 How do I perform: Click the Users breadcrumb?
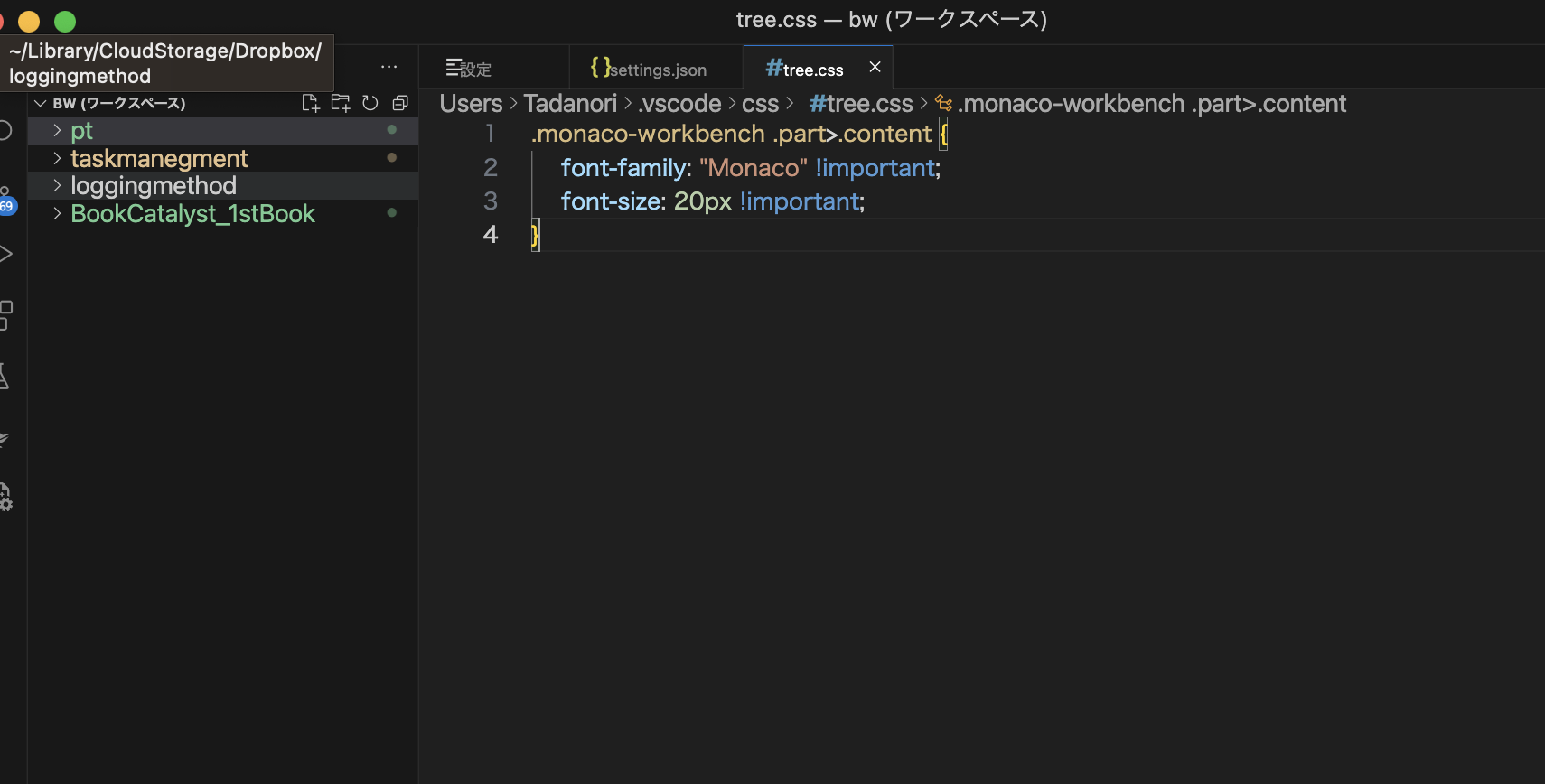(471, 104)
